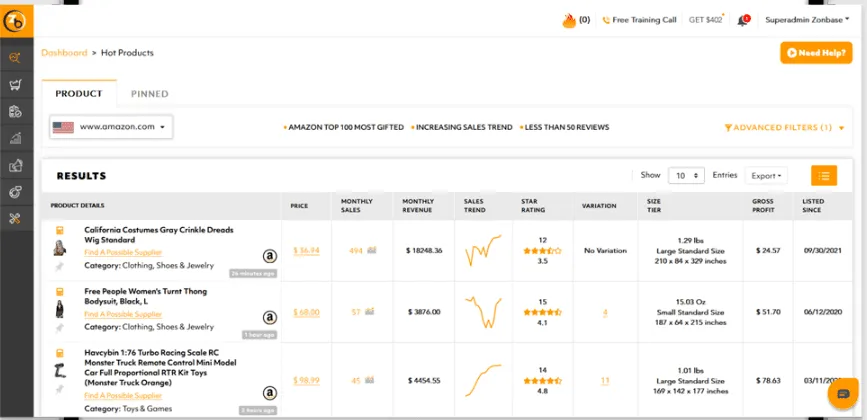Click the $98.99 price link
This screenshot has height=420, width=867.
tap(306, 381)
